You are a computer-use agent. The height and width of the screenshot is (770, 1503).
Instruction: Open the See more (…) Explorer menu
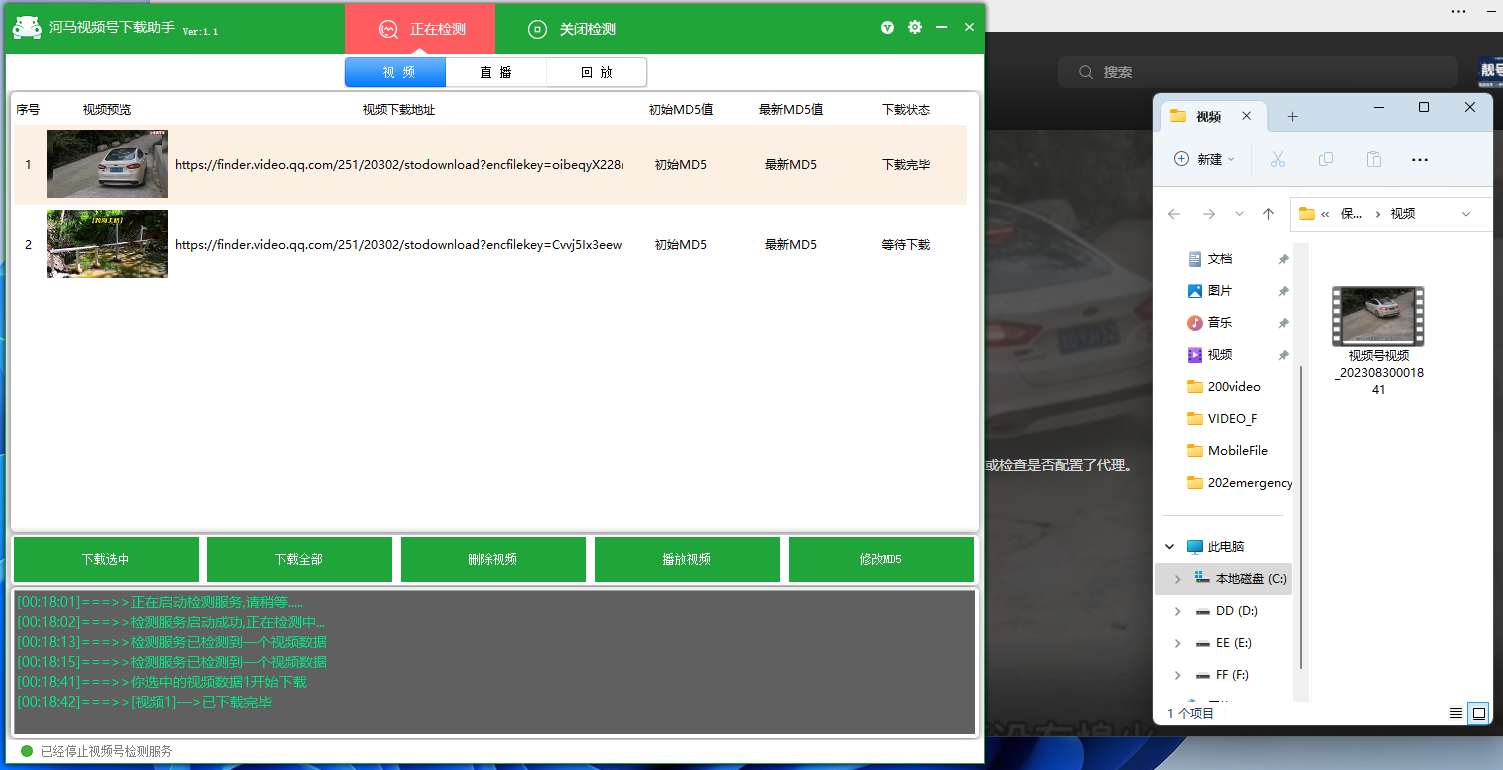point(1421,158)
